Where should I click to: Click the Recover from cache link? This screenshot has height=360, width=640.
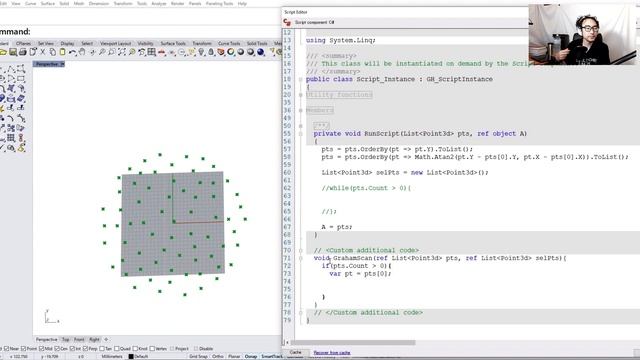pos(332,353)
